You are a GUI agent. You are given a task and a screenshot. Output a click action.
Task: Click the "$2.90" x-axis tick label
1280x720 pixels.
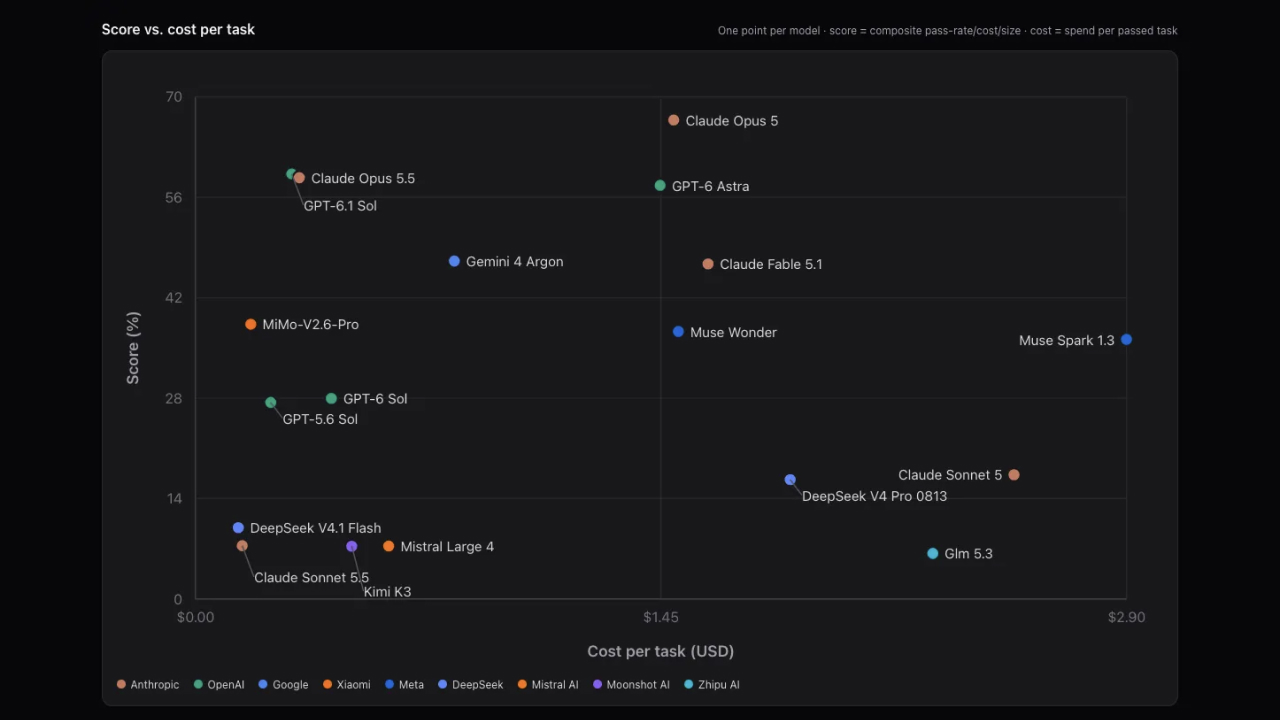(1127, 617)
